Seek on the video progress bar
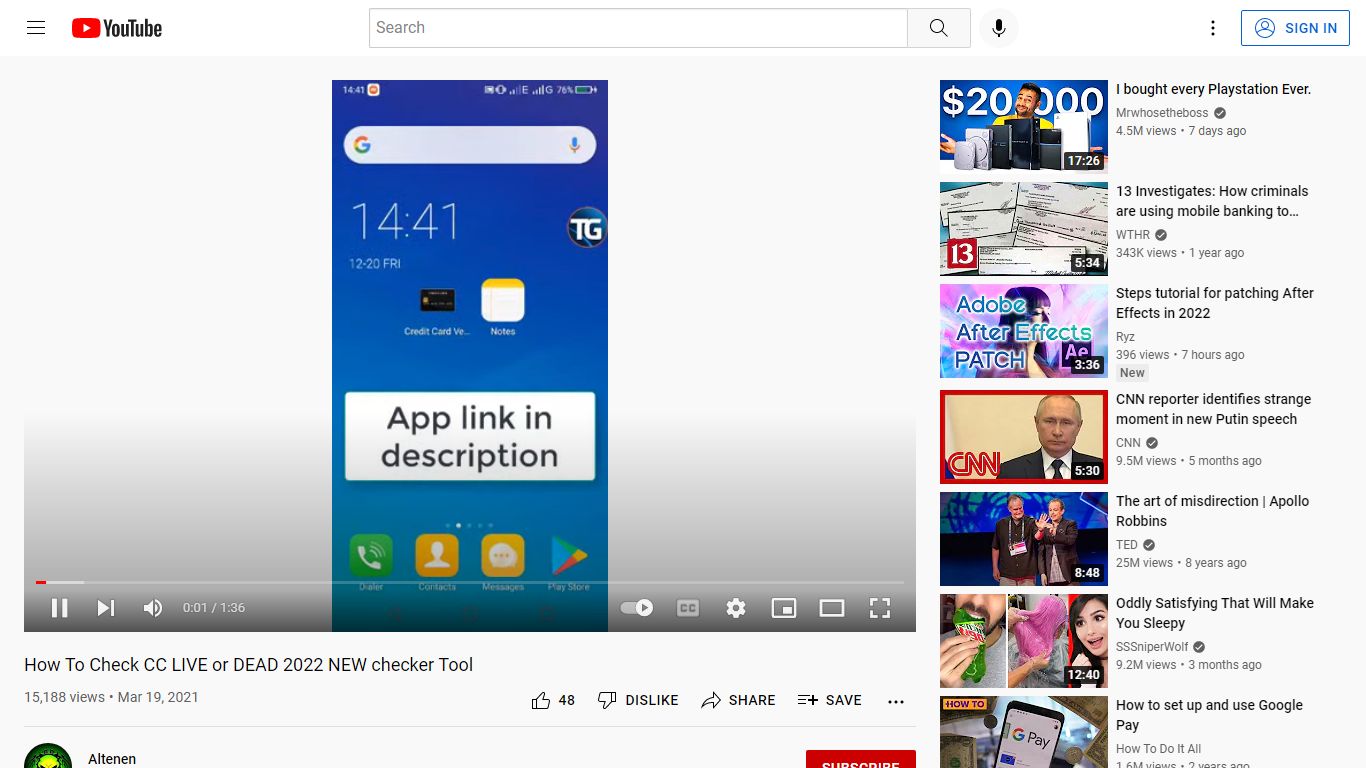This screenshot has width=1366, height=768. click(470, 582)
